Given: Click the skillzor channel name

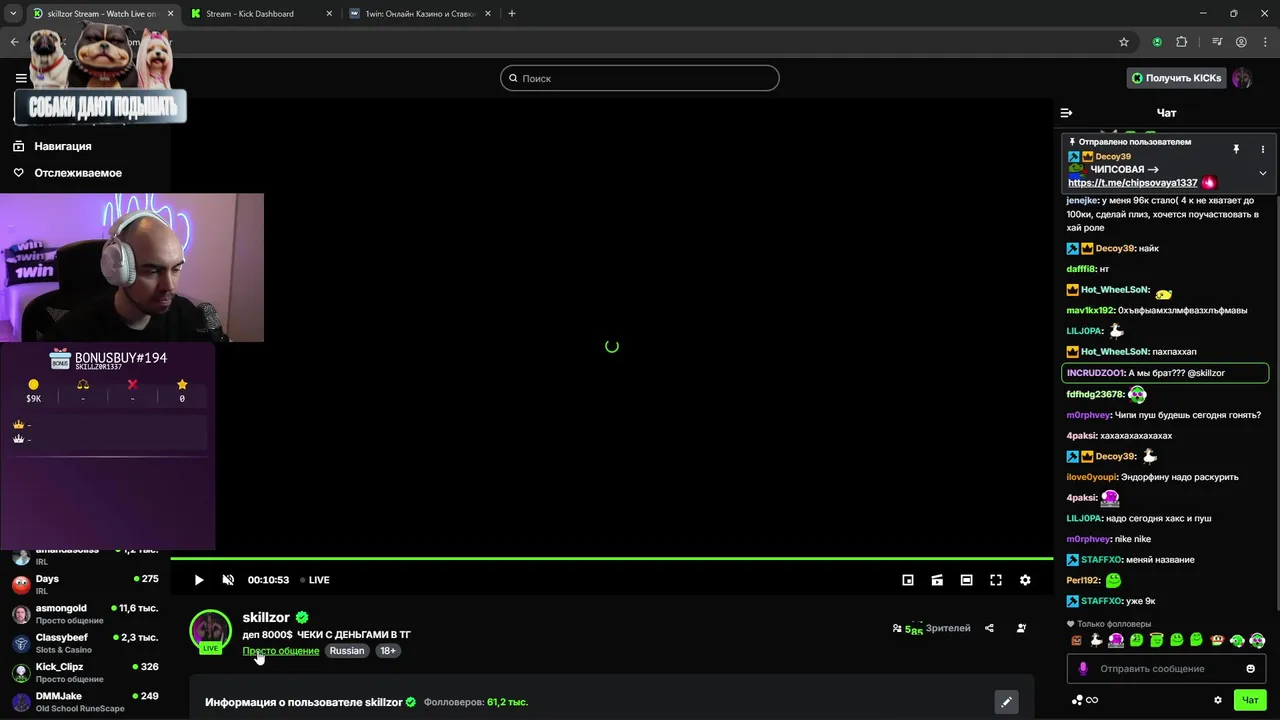Looking at the screenshot, I should (x=266, y=618).
